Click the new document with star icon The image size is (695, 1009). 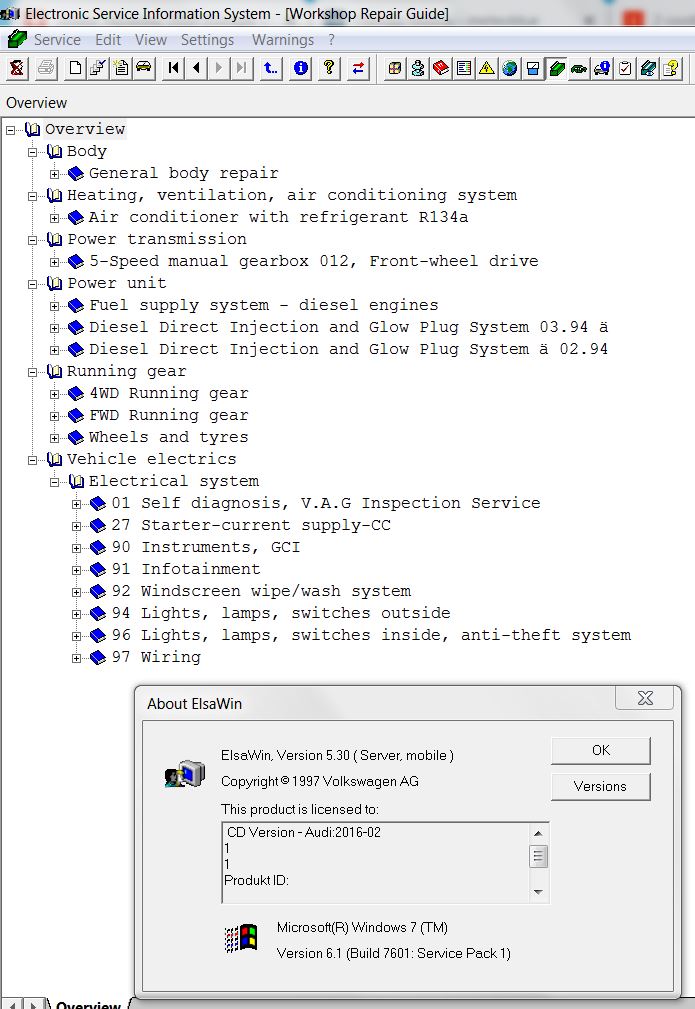121,68
